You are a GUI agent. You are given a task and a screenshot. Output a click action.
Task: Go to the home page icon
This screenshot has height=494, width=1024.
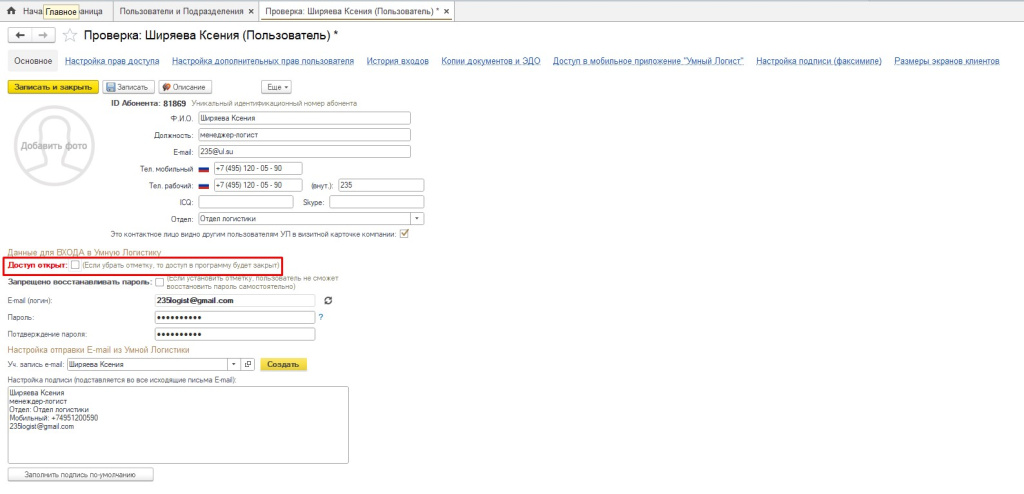[x=10, y=11]
